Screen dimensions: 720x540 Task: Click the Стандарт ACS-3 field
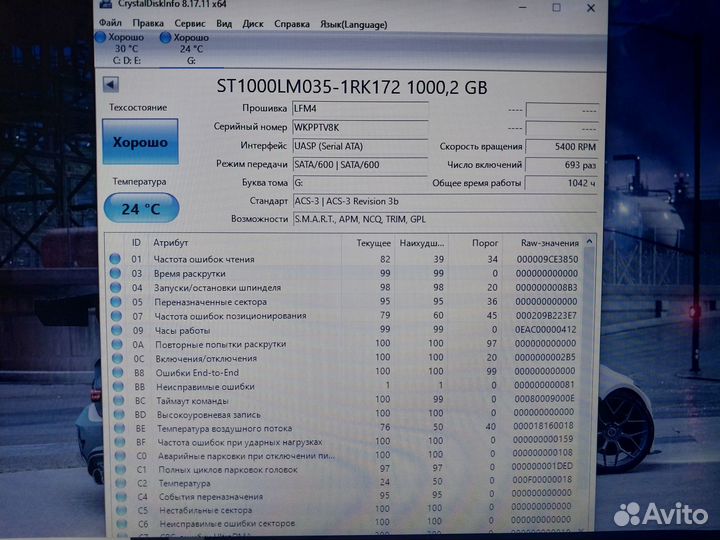click(444, 201)
